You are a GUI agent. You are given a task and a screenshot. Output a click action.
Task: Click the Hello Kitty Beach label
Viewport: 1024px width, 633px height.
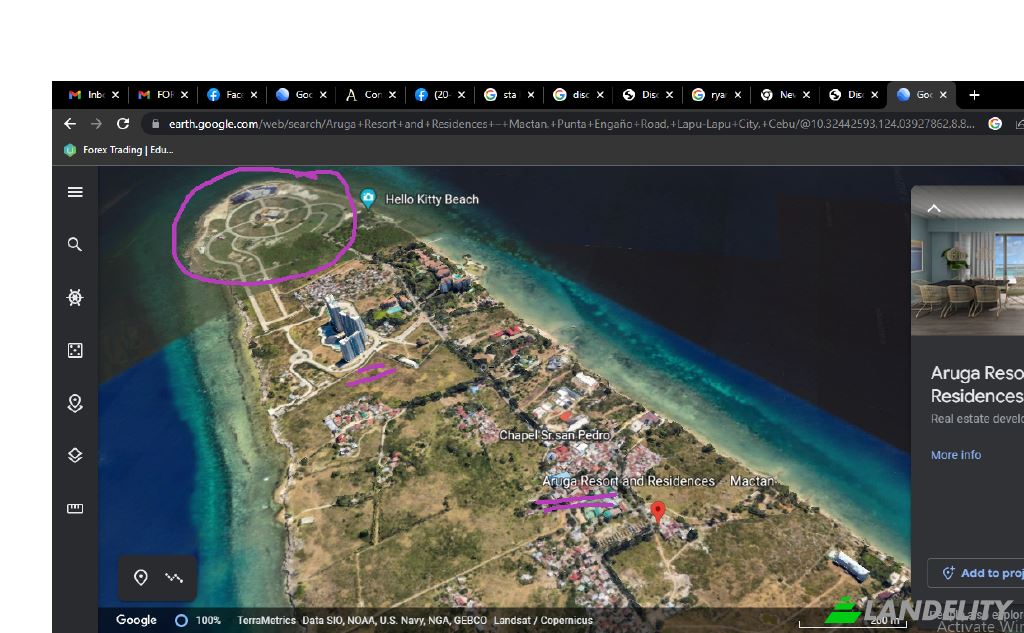pyautogui.click(x=432, y=199)
